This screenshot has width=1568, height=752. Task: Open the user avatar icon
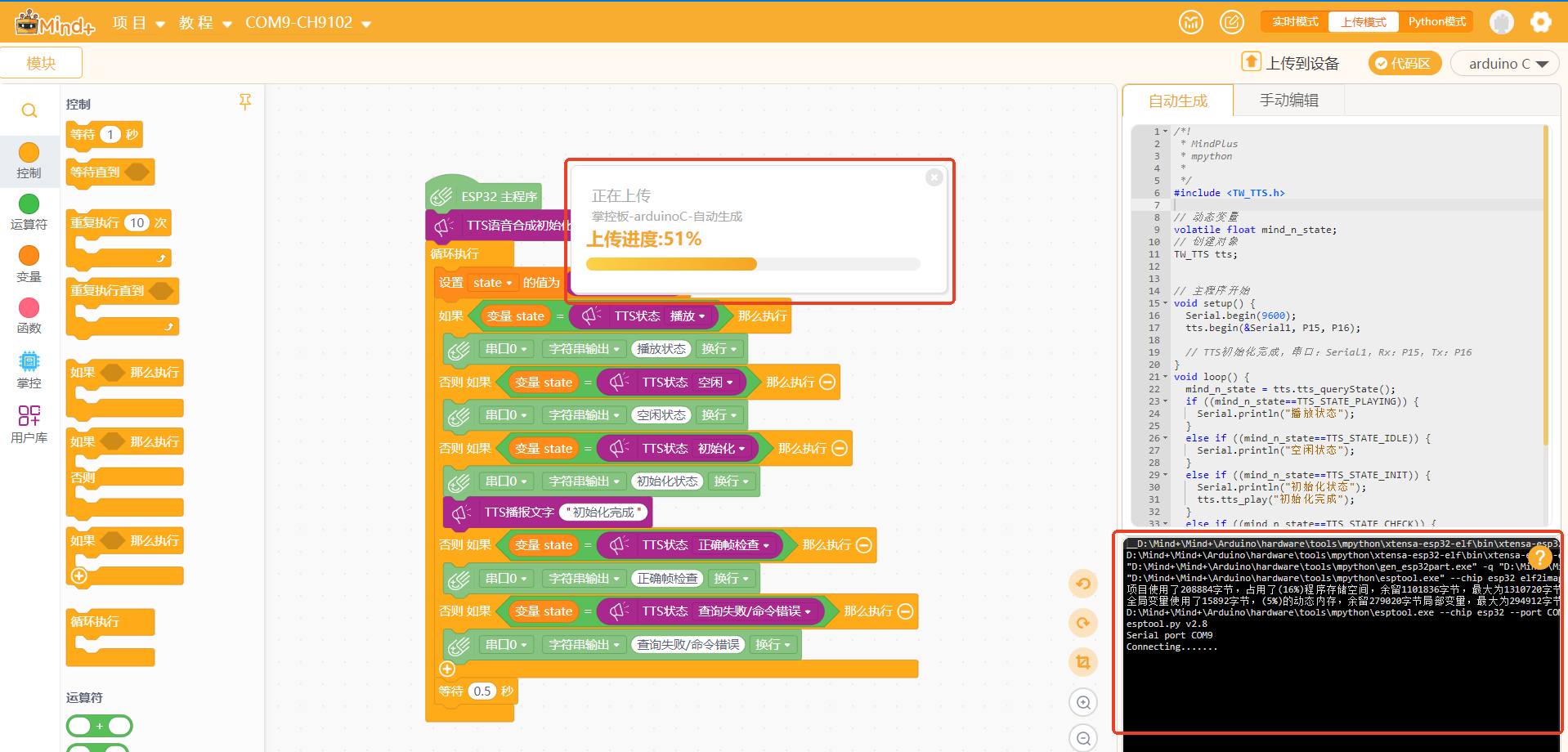click(x=1502, y=22)
